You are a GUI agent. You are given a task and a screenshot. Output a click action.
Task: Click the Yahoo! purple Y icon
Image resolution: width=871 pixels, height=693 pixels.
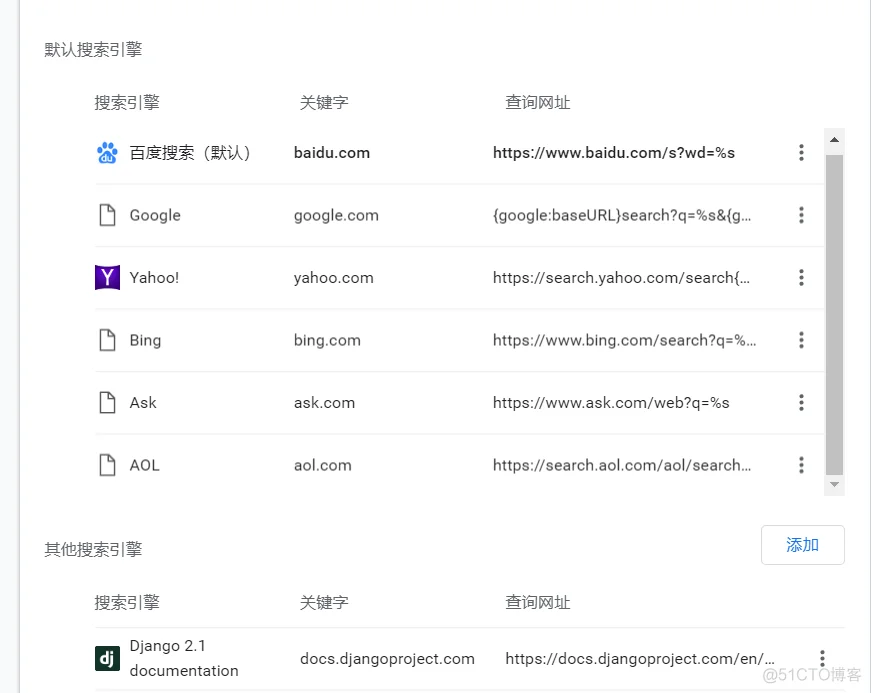107,278
